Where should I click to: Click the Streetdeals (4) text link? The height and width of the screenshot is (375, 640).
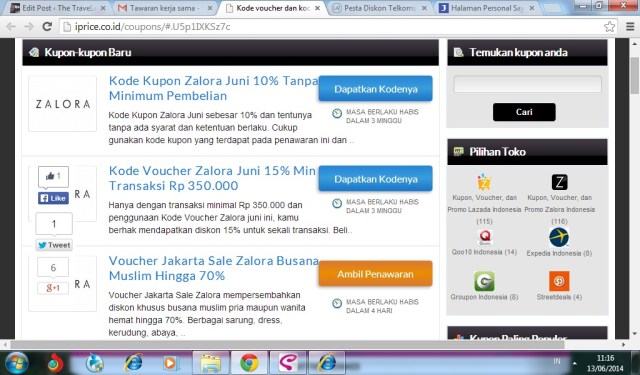(559, 297)
